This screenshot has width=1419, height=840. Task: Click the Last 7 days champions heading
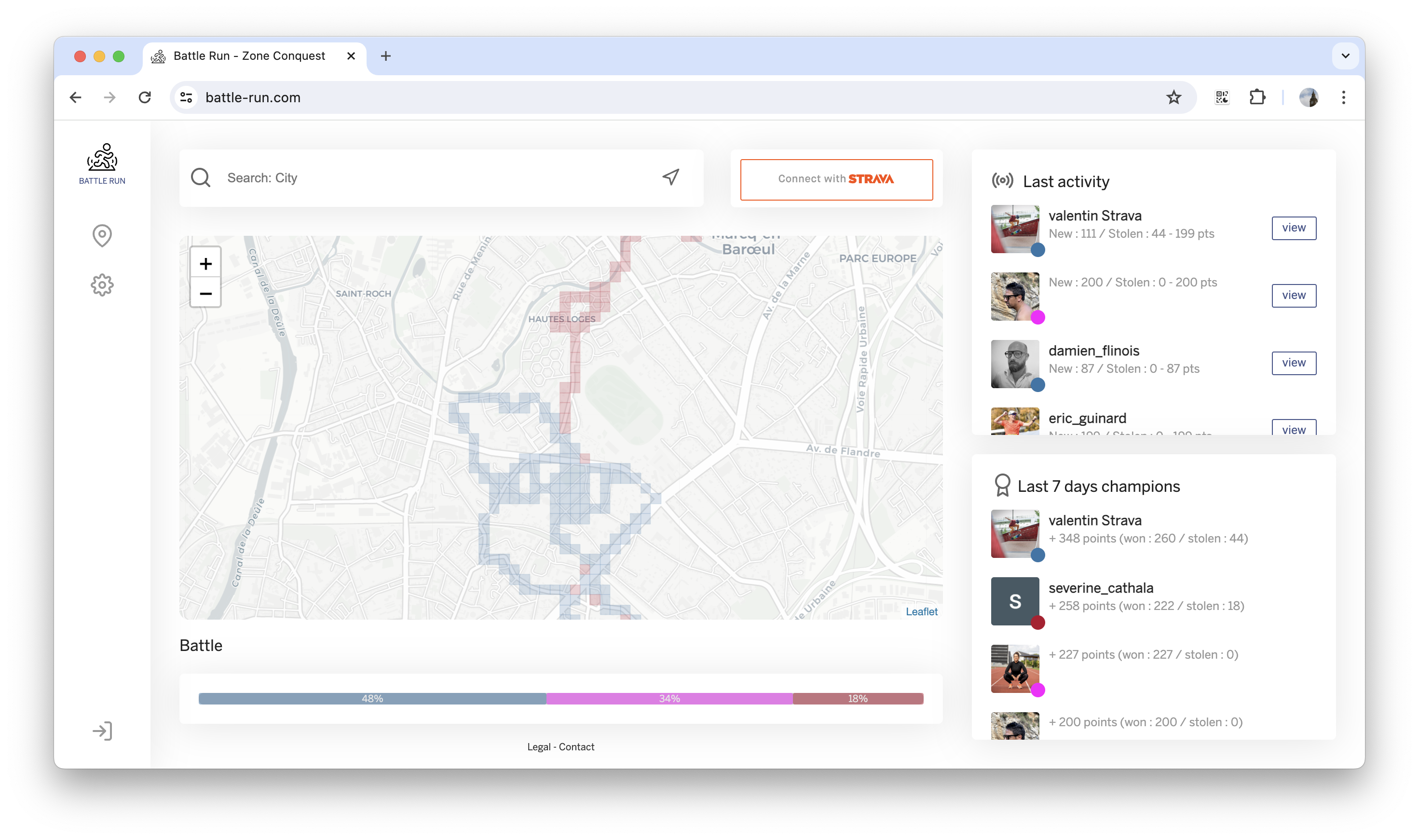[x=1098, y=486]
